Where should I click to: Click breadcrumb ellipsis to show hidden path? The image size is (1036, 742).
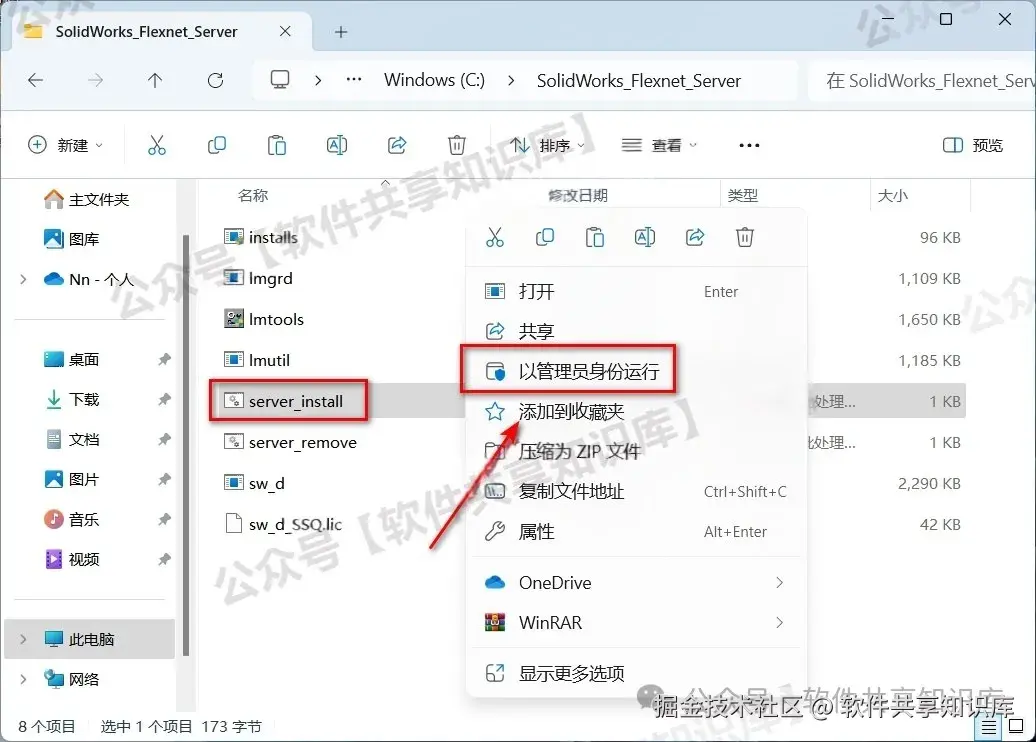tap(354, 80)
